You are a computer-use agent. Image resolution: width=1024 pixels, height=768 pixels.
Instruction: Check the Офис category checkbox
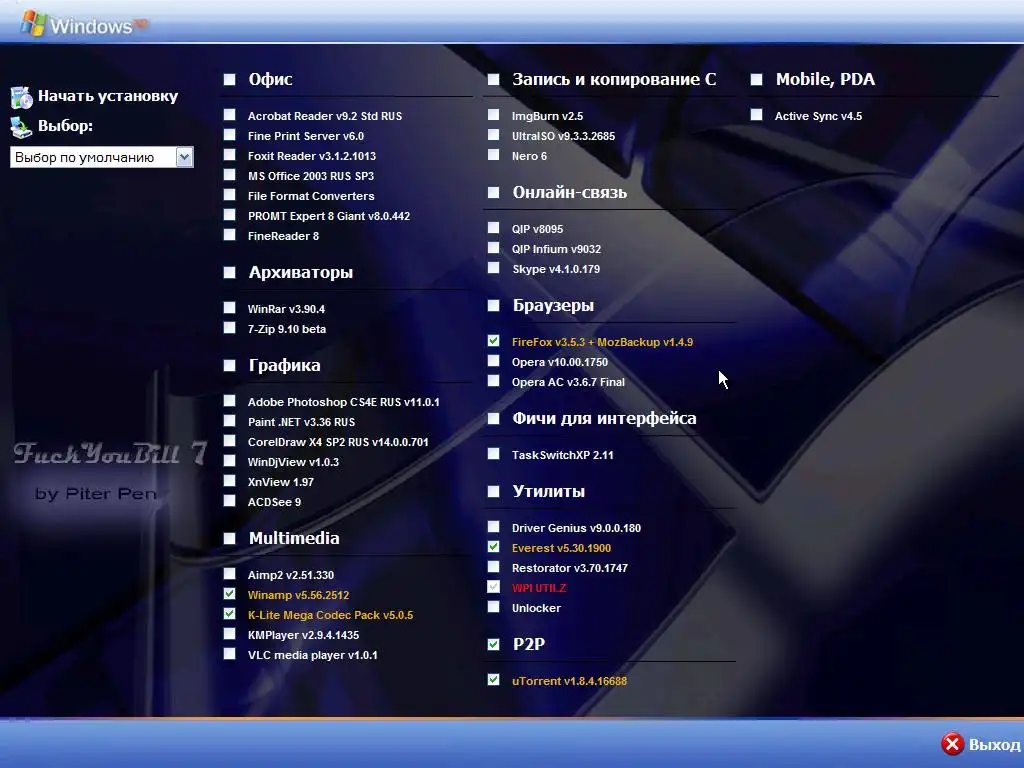pos(229,80)
